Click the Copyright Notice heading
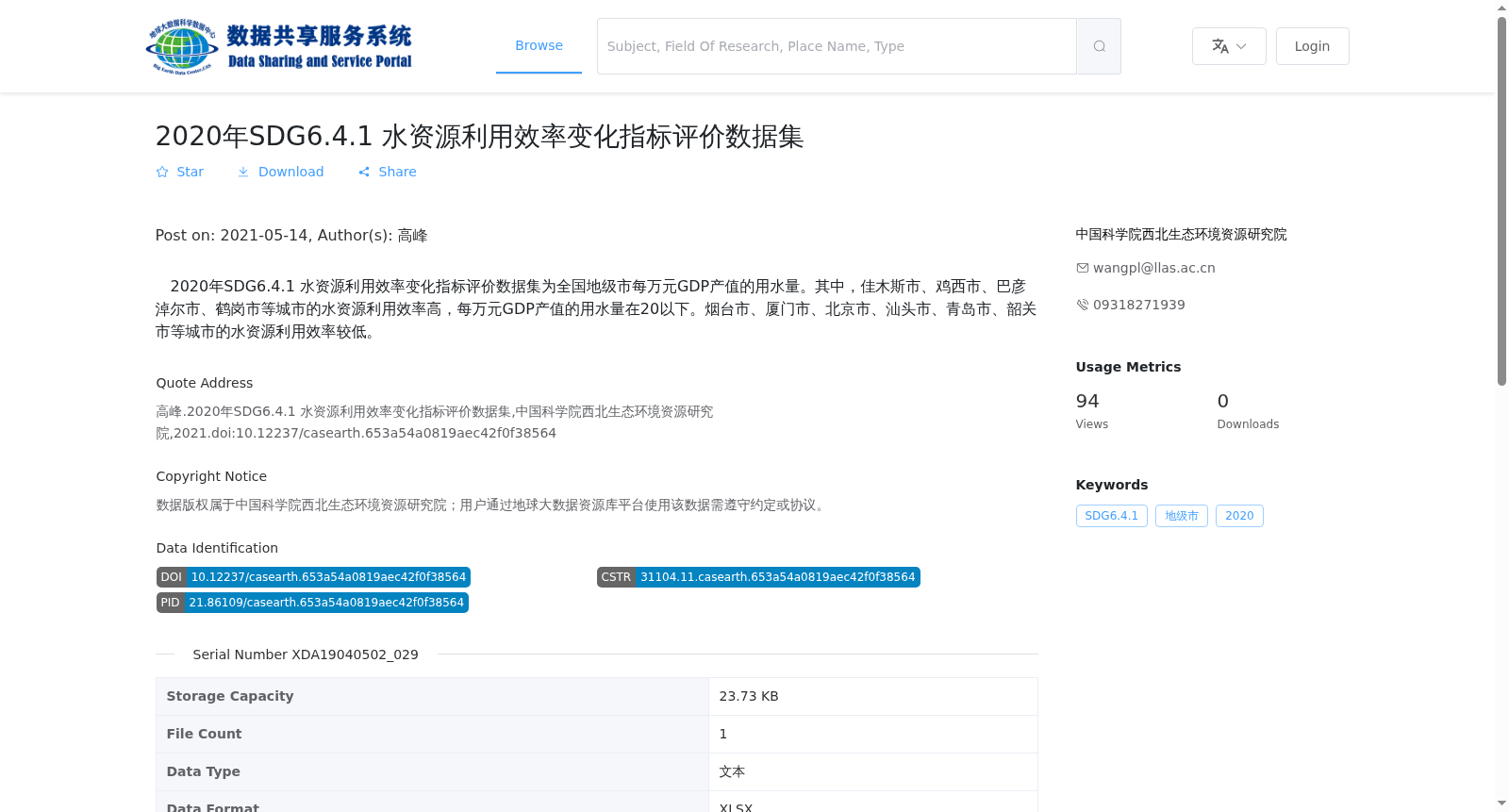The height and width of the screenshot is (812, 1509). pyautogui.click(x=211, y=476)
